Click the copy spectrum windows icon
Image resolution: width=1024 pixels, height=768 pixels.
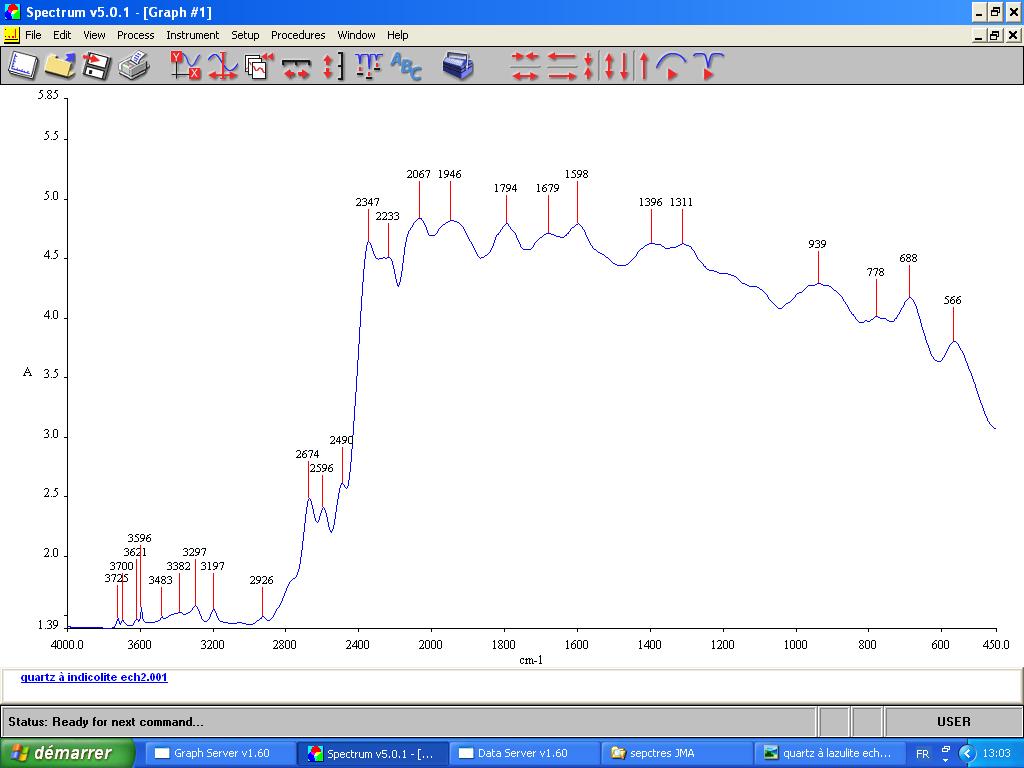click(x=259, y=66)
